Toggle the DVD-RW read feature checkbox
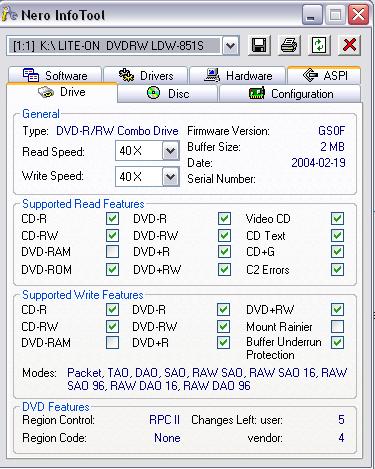The image size is (375, 469). point(224,235)
